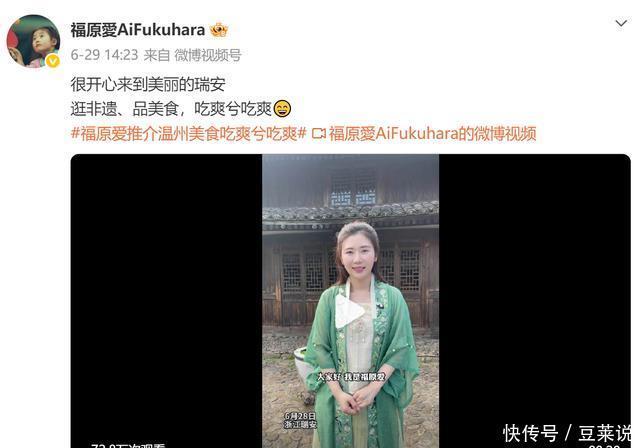Click the 快传号 / 豆莱说 watermark
The height and width of the screenshot is (448, 640).
(x=567, y=433)
